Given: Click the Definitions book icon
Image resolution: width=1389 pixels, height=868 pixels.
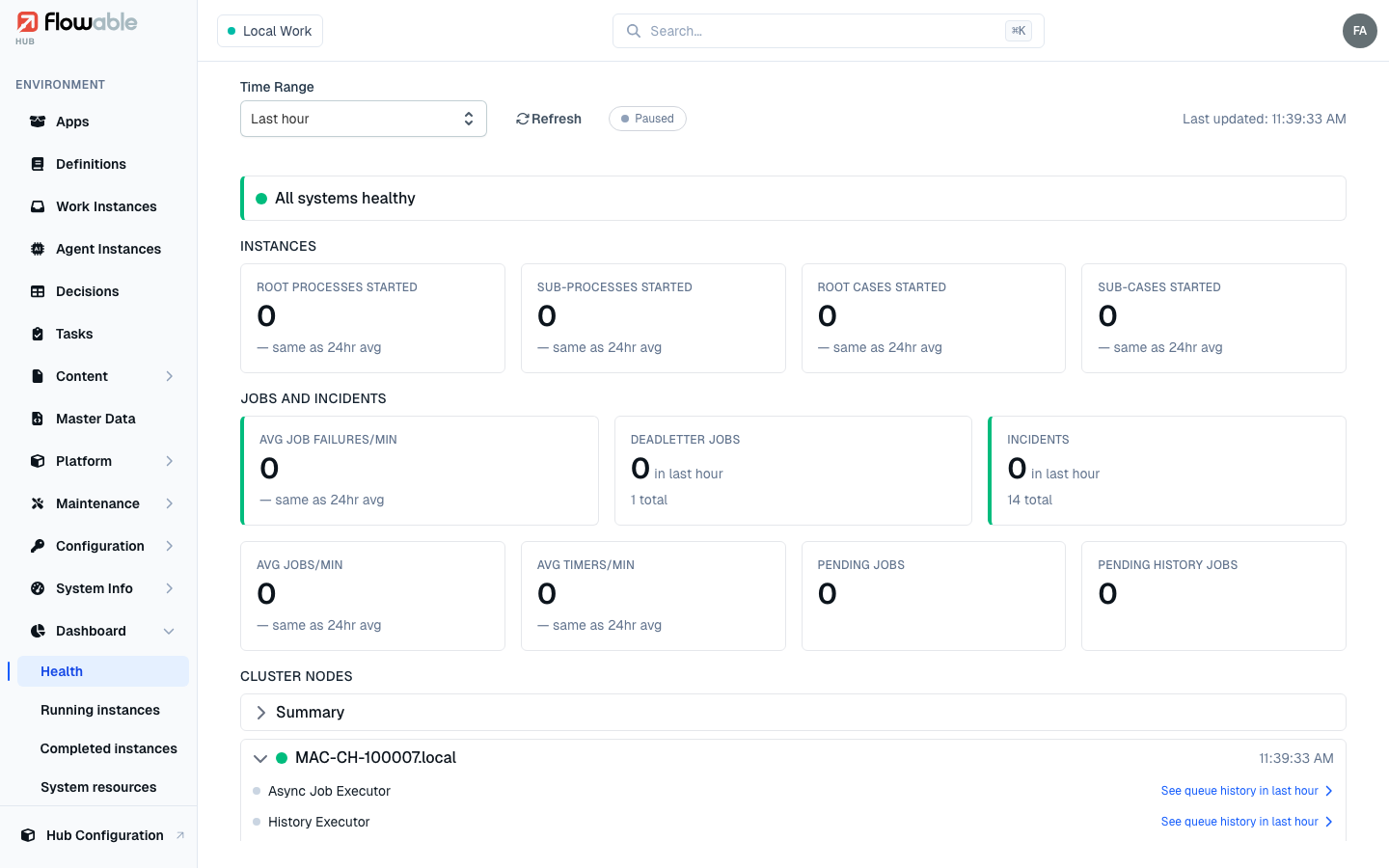Looking at the screenshot, I should pyautogui.click(x=38, y=164).
